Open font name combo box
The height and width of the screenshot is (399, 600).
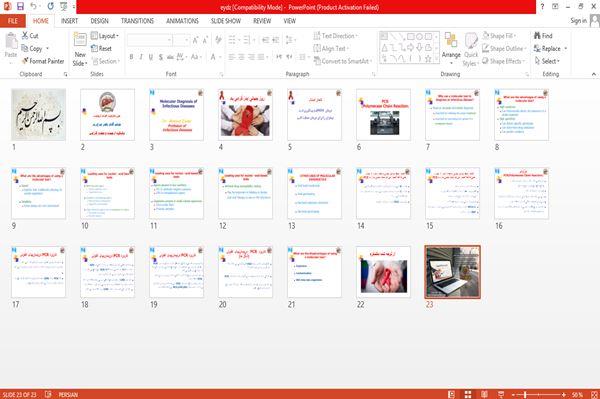point(150,40)
